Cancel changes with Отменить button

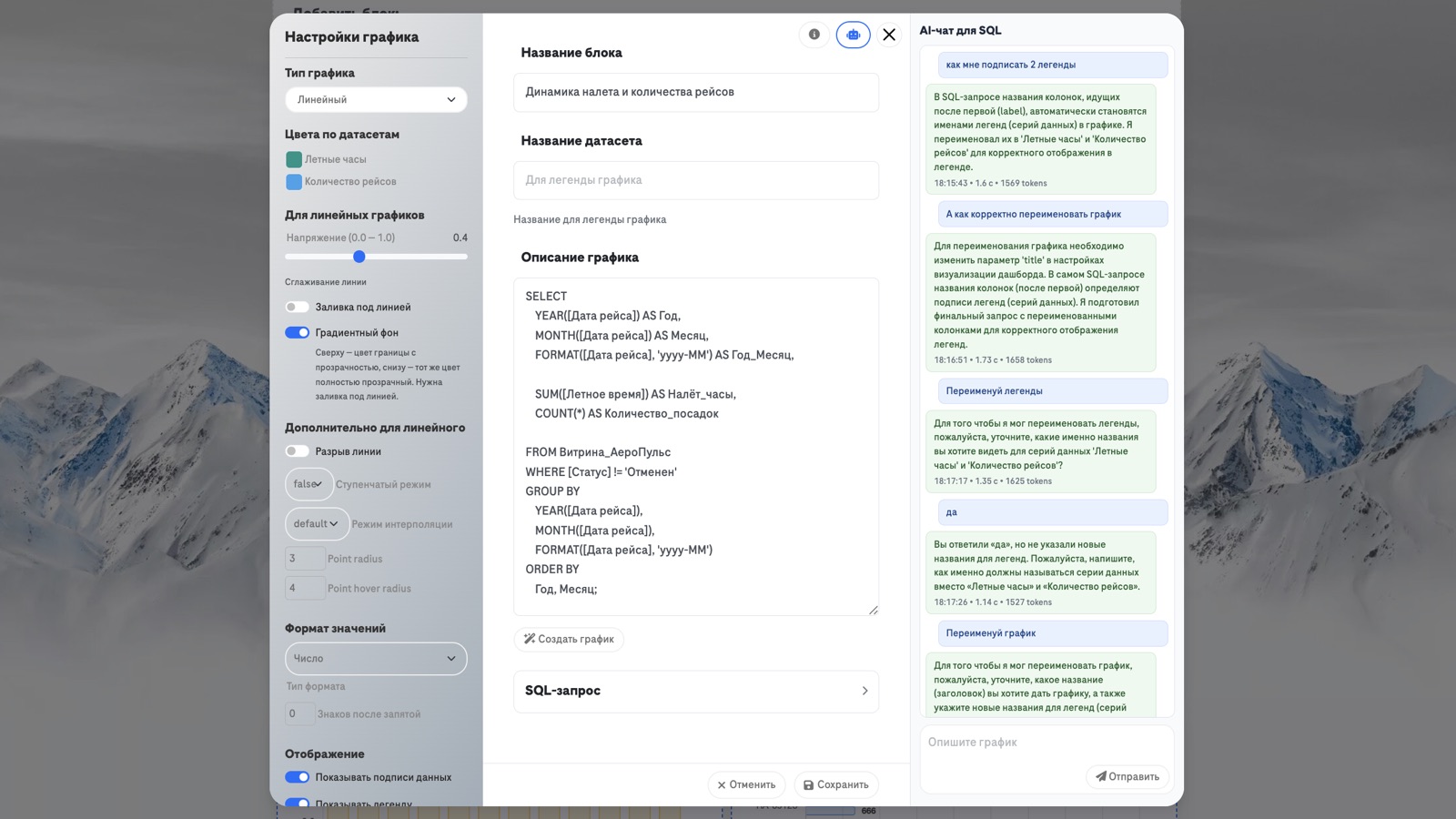pyautogui.click(x=746, y=784)
